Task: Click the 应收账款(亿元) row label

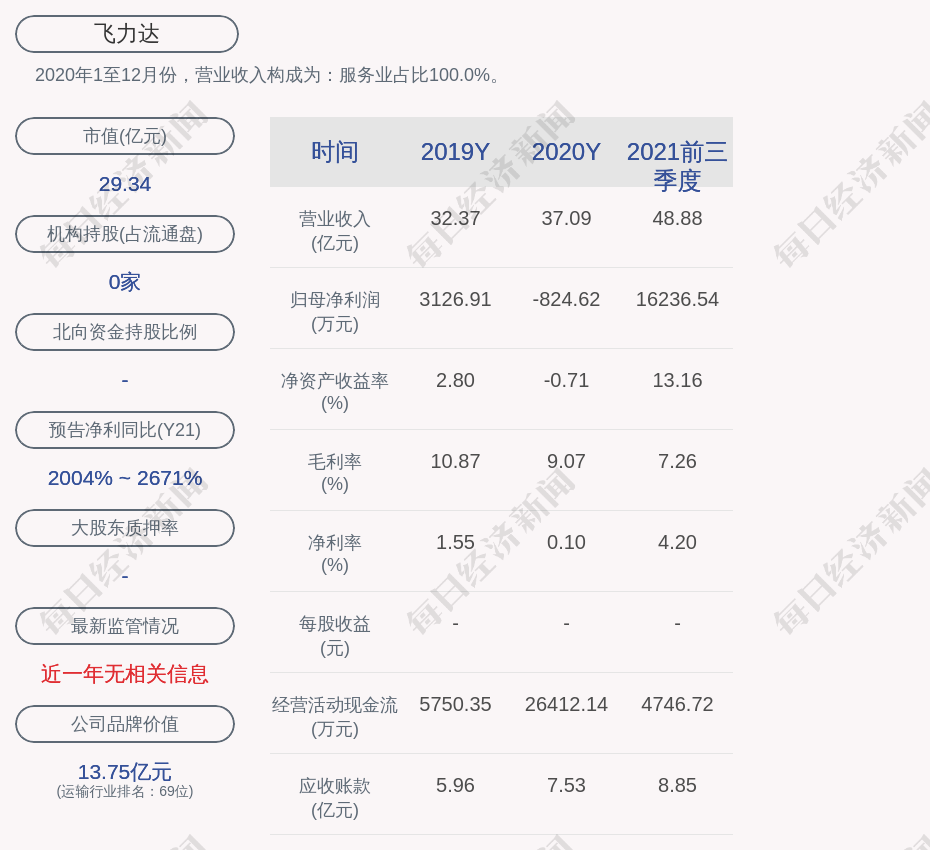Action: 335,798
